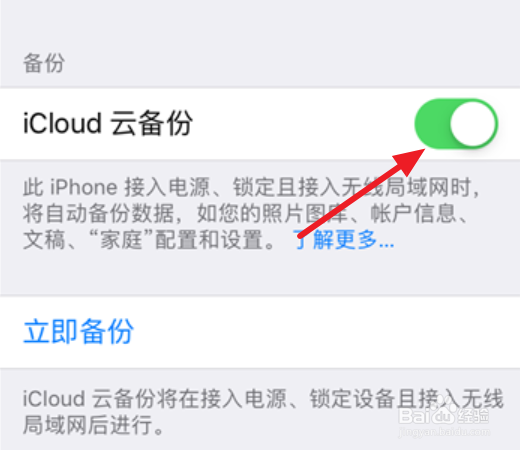Click the jingyan.baidu.com watermark text
This screenshot has width=520, height=450.
pyautogui.click(x=444, y=432)
